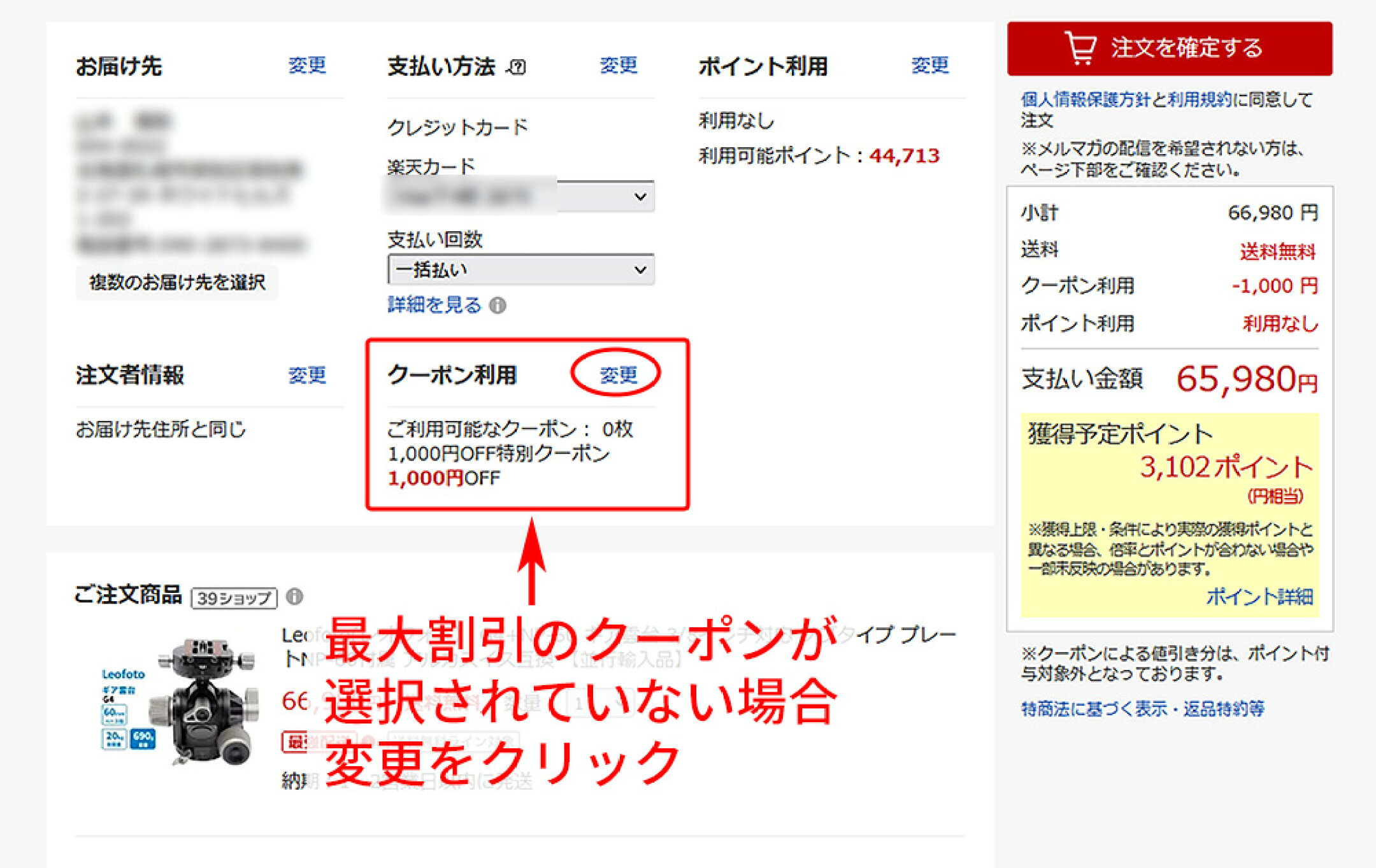Open the credit card selection dropdown
Viewport: 1376px width, 868px height.
coord(520,197)
